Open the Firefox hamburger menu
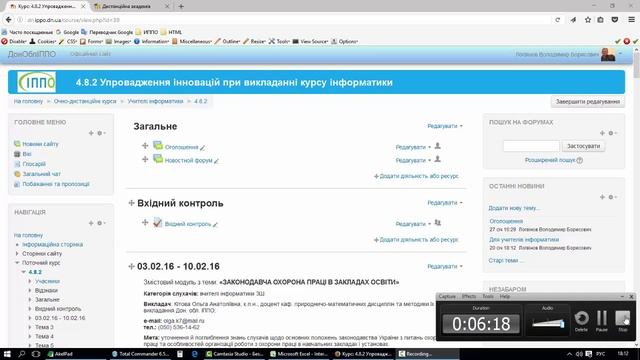 pos(631,20)
